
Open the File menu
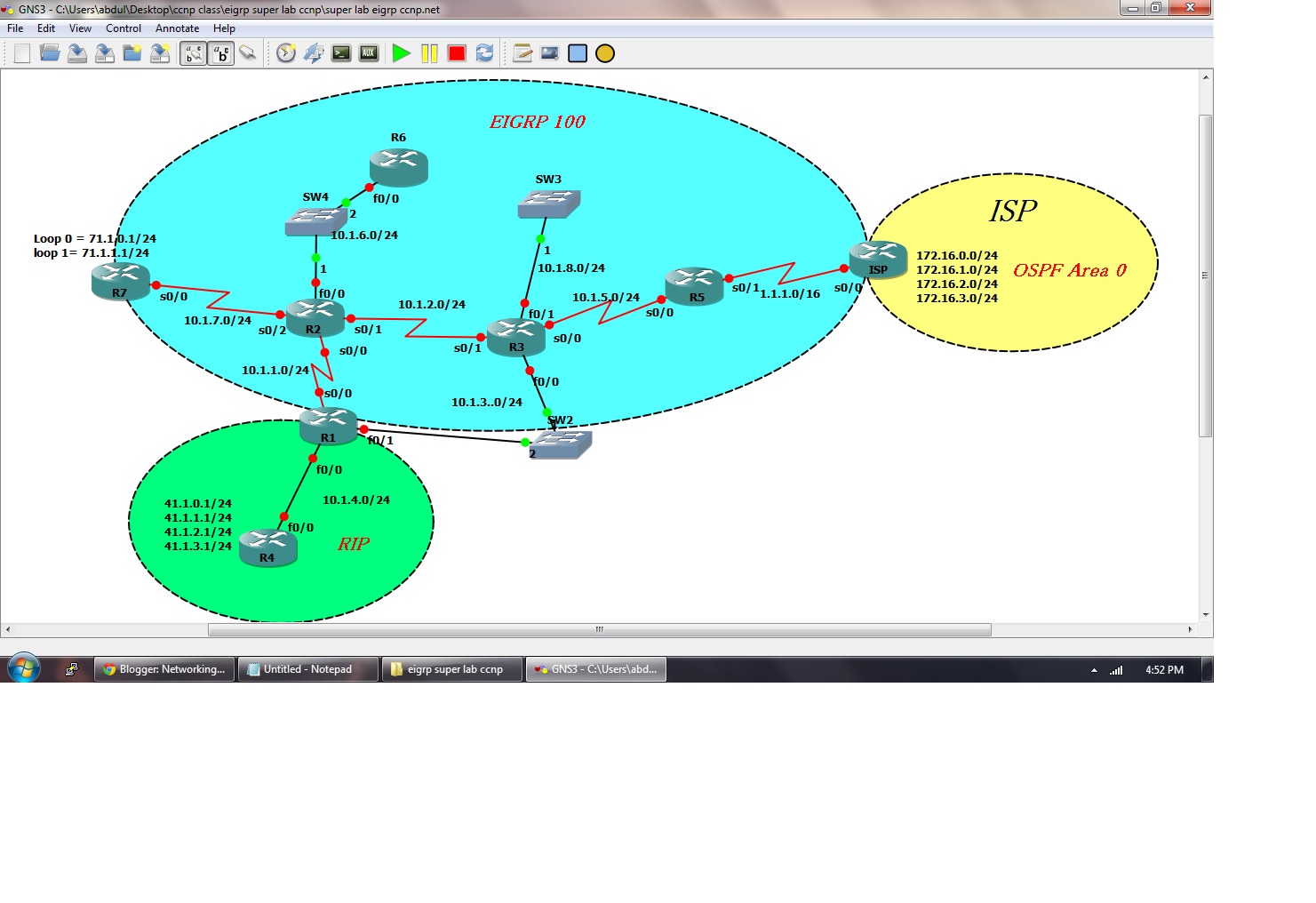coord(14,28)
